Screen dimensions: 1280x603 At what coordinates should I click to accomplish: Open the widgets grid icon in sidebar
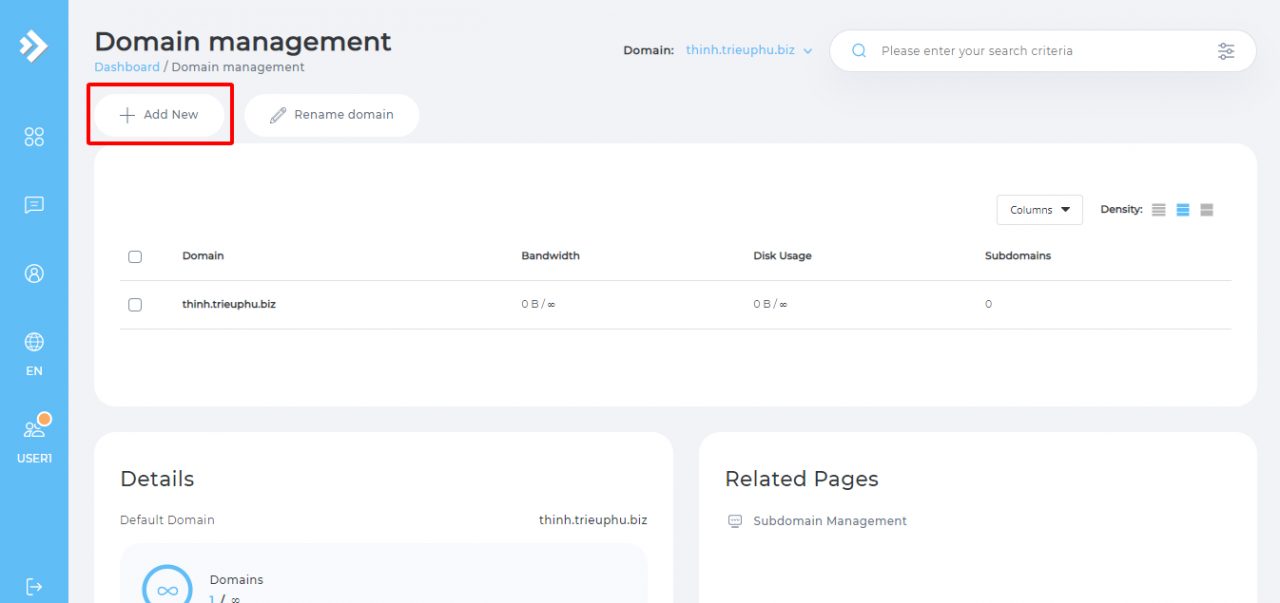(34, 137)
